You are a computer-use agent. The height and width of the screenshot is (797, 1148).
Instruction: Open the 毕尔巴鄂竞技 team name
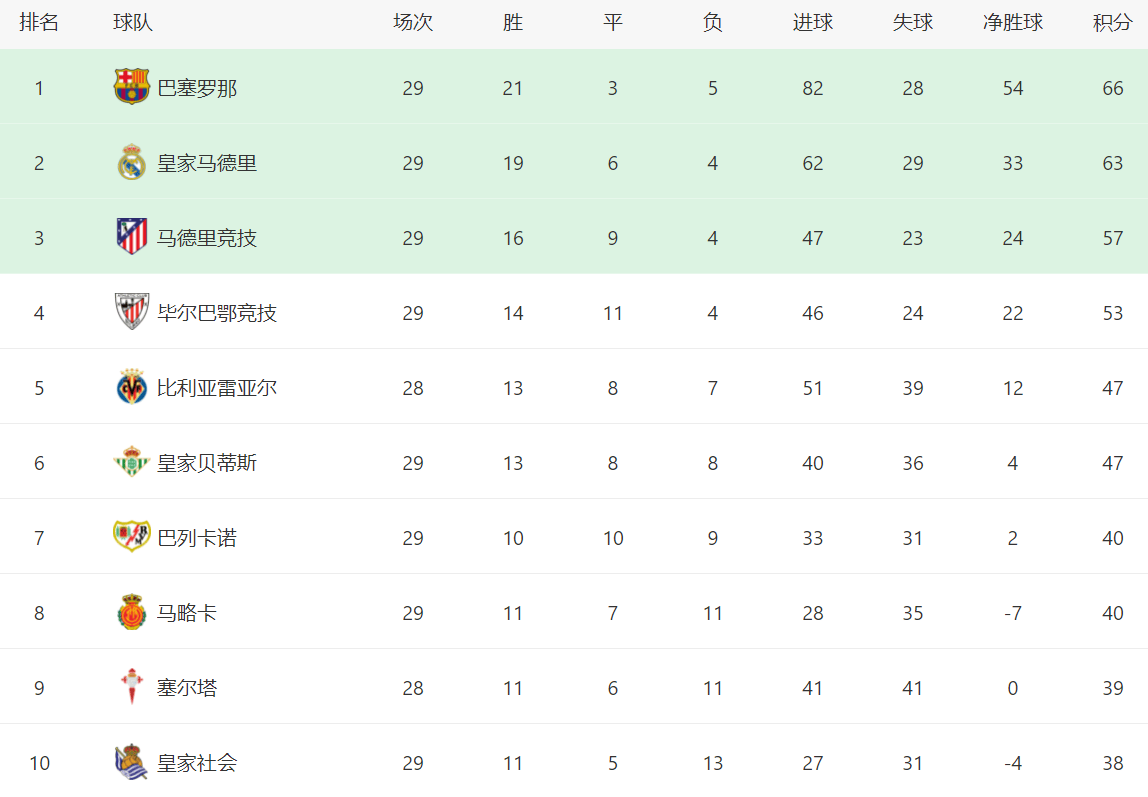(x=217, y=313)
